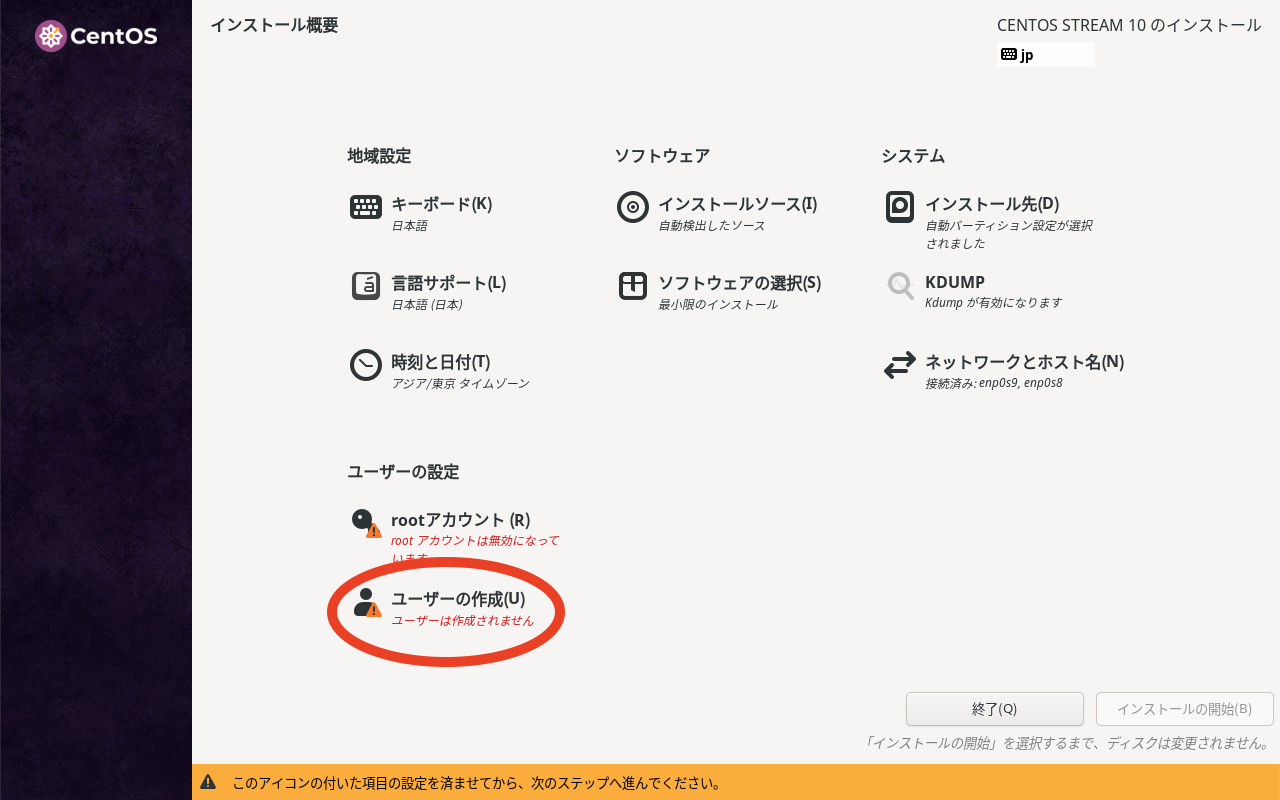This screenshot has width=1280, height=800.
Task: Click the ユーザーの設定 section heading
Action: coord(403,472)
